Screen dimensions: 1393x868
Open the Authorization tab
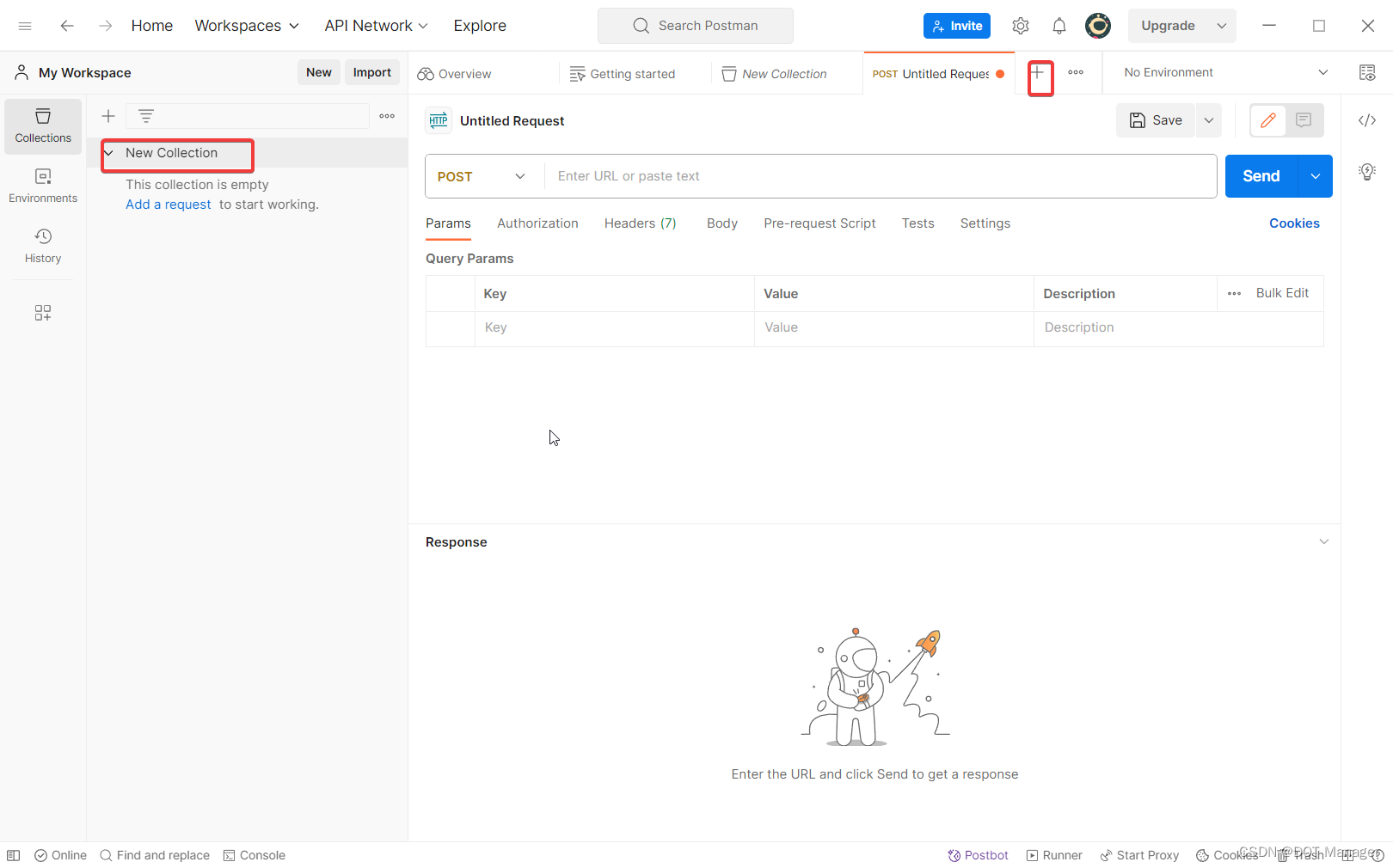[537, 223]
